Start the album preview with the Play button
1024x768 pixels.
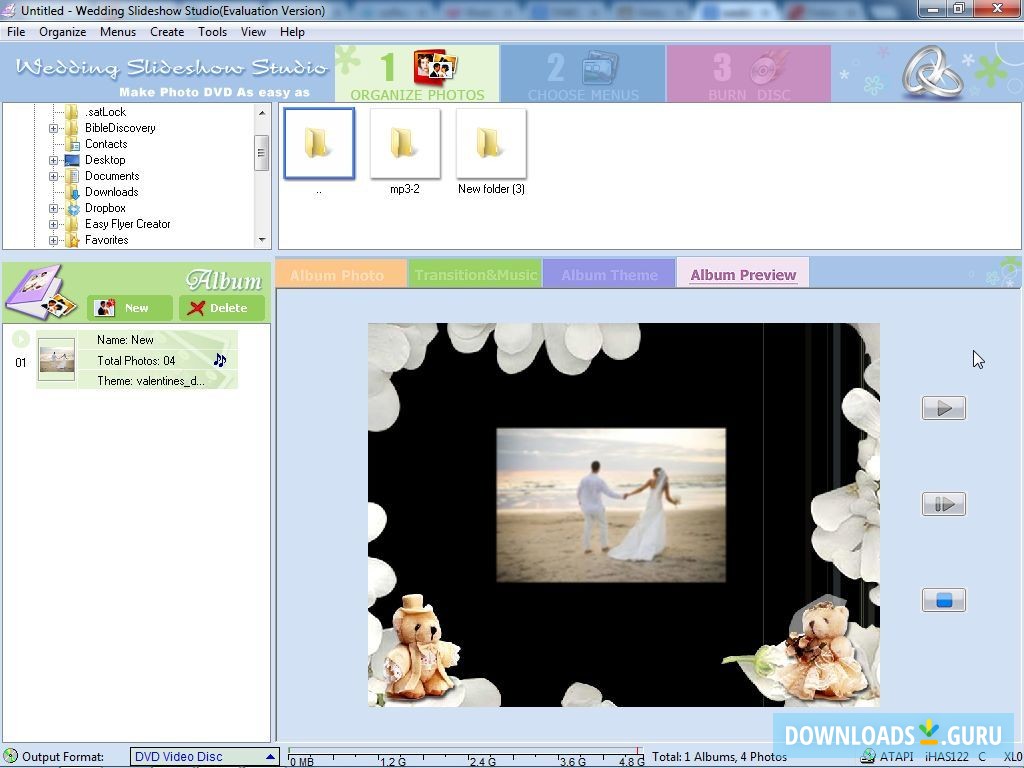(943, 407)
